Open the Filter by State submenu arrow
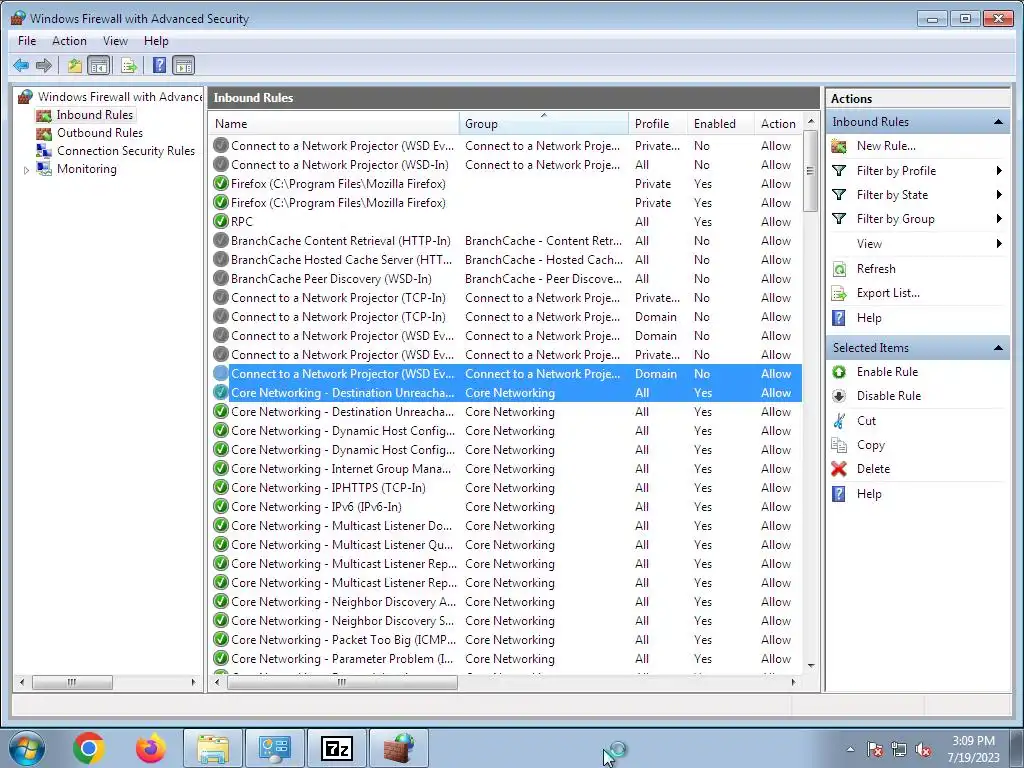The image size is (1024, 768). click(999, 195)
